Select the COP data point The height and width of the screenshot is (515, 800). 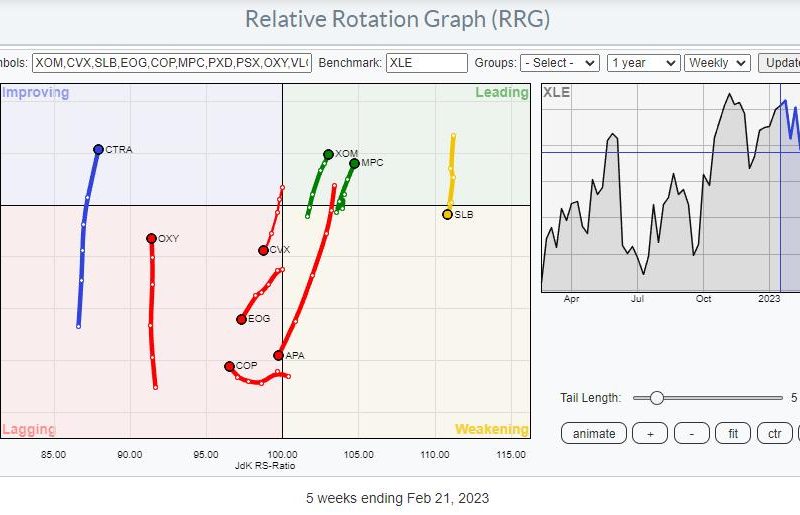pyautogui.click(x=230, y=366)
